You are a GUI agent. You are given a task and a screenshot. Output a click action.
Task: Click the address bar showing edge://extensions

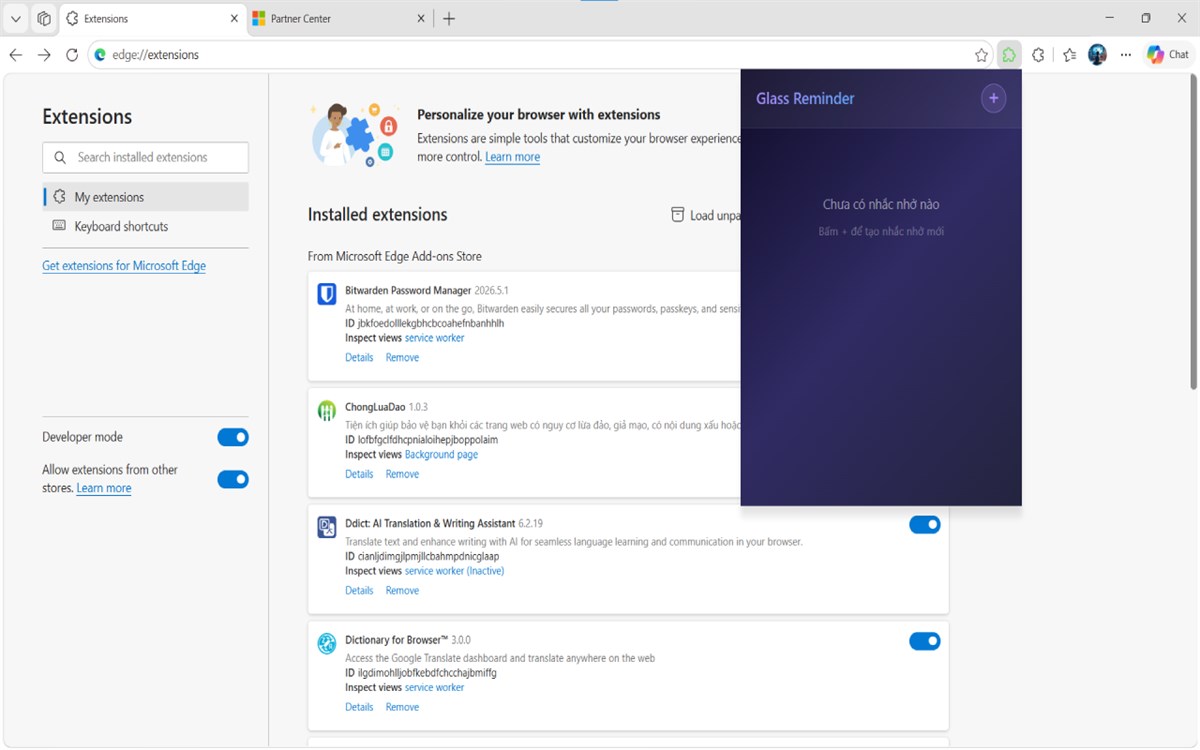530,55
